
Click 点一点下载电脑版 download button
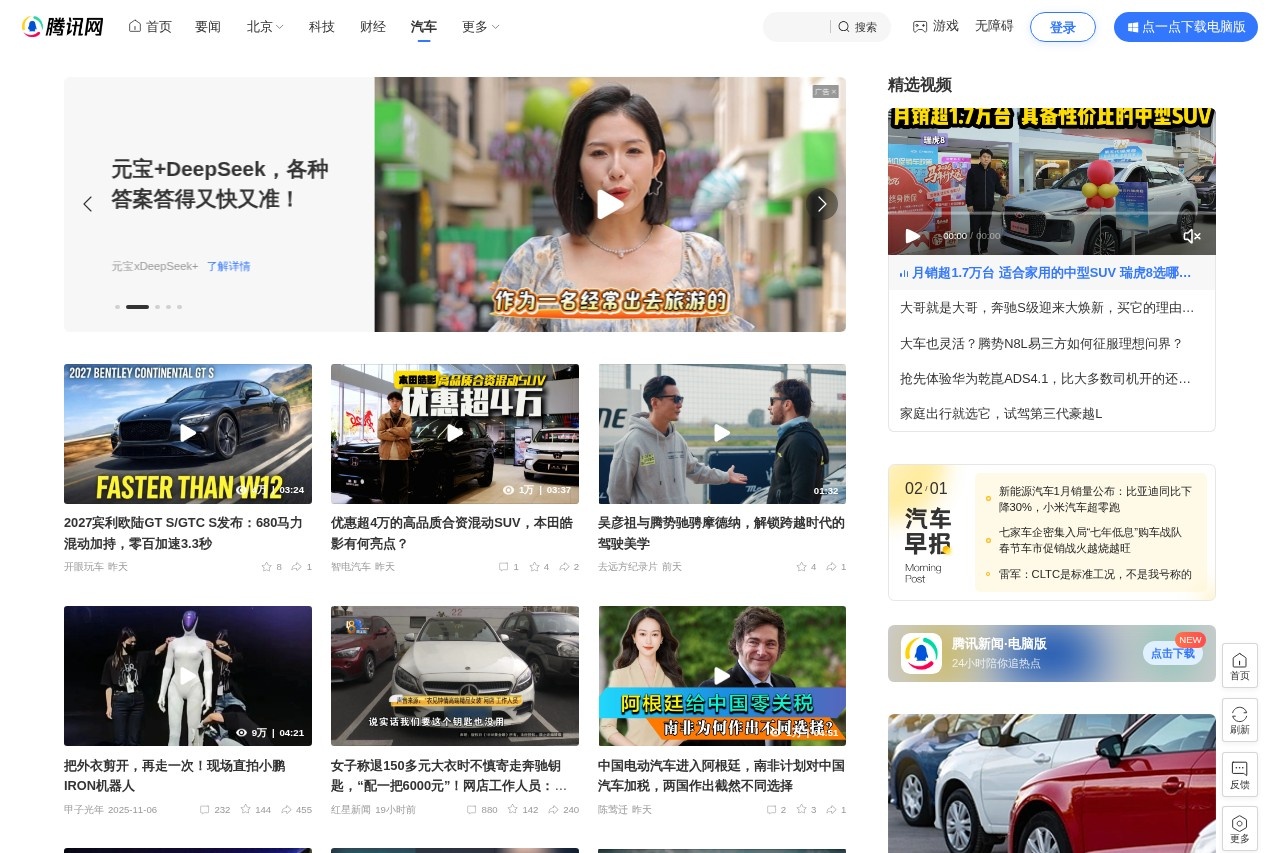tap(1186, 27)
